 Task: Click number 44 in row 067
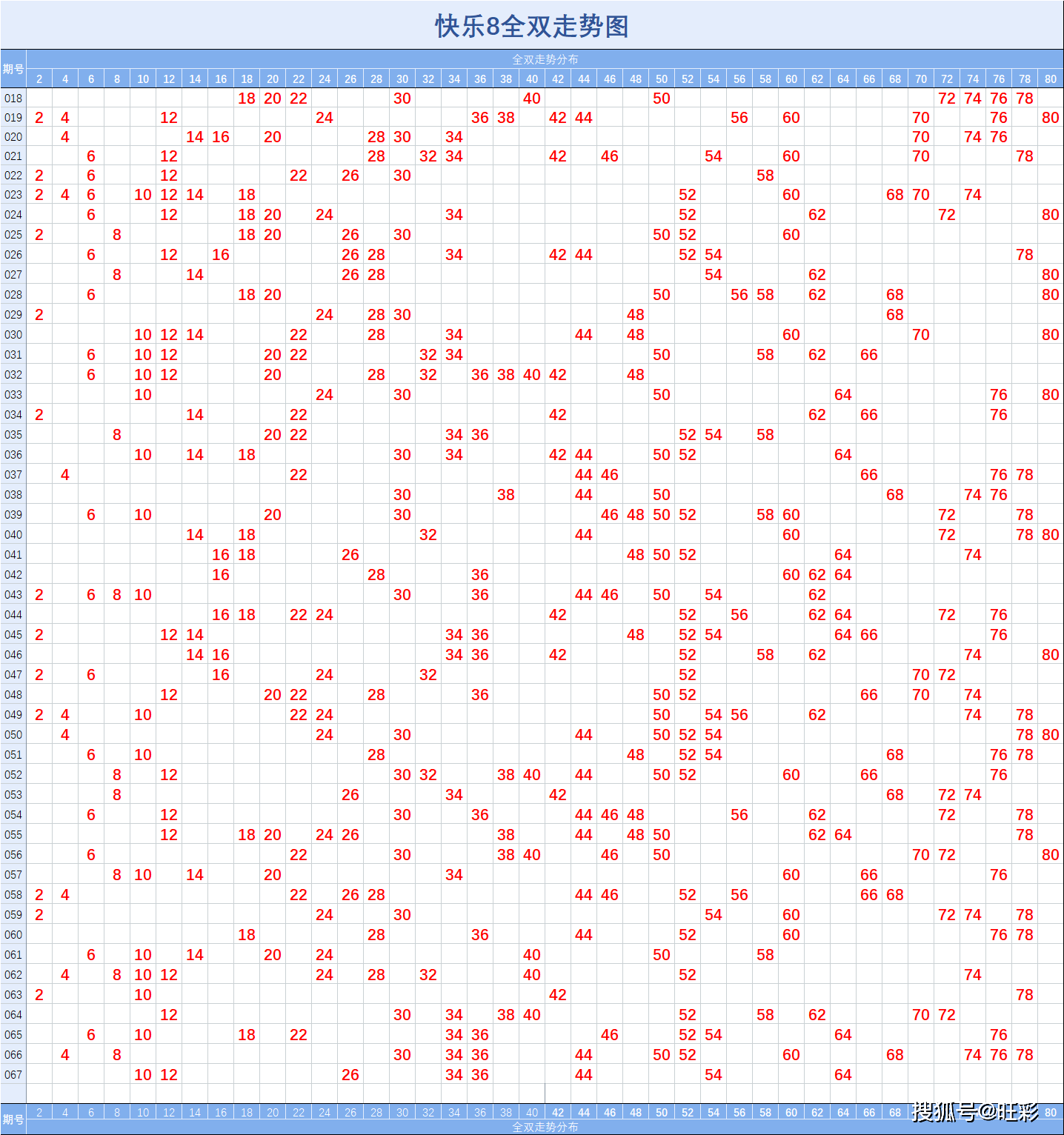[584, 1075]
